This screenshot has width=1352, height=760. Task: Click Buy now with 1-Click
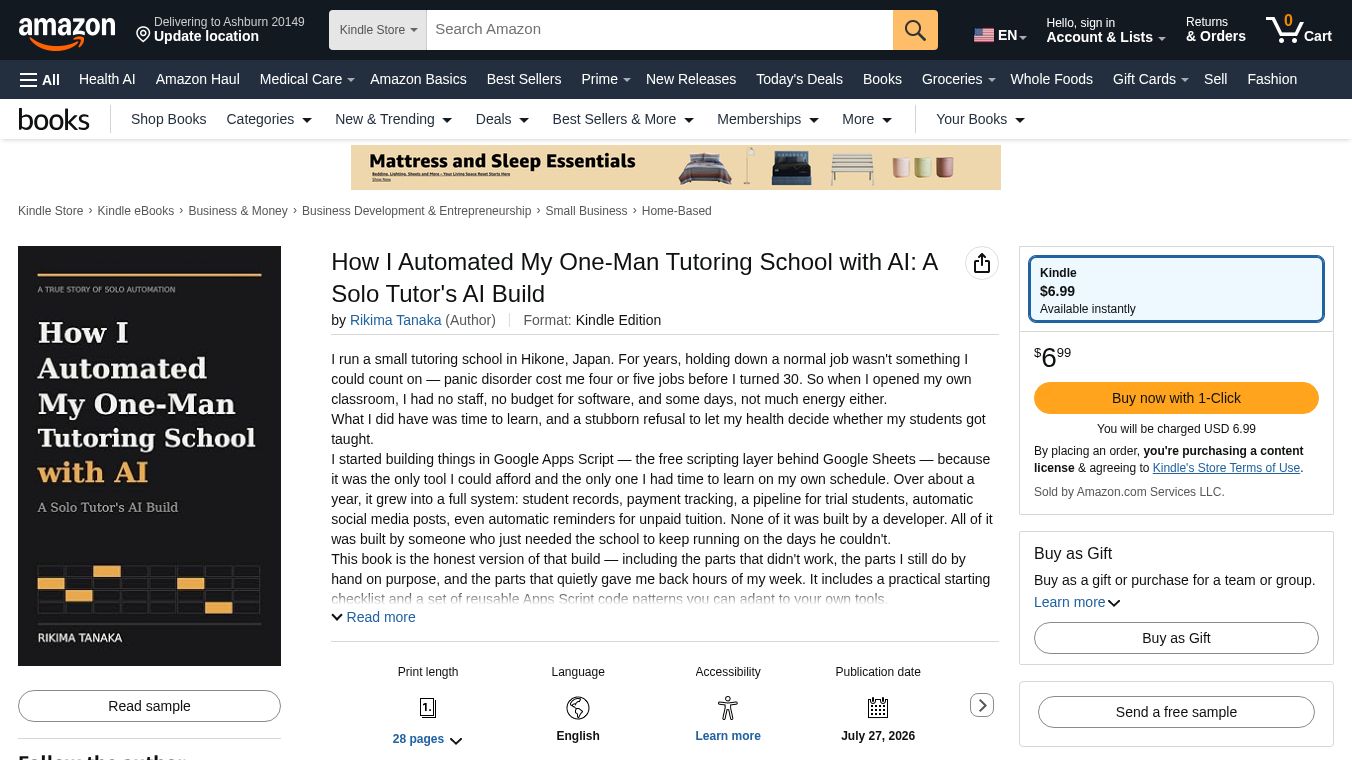point(1176,398)
